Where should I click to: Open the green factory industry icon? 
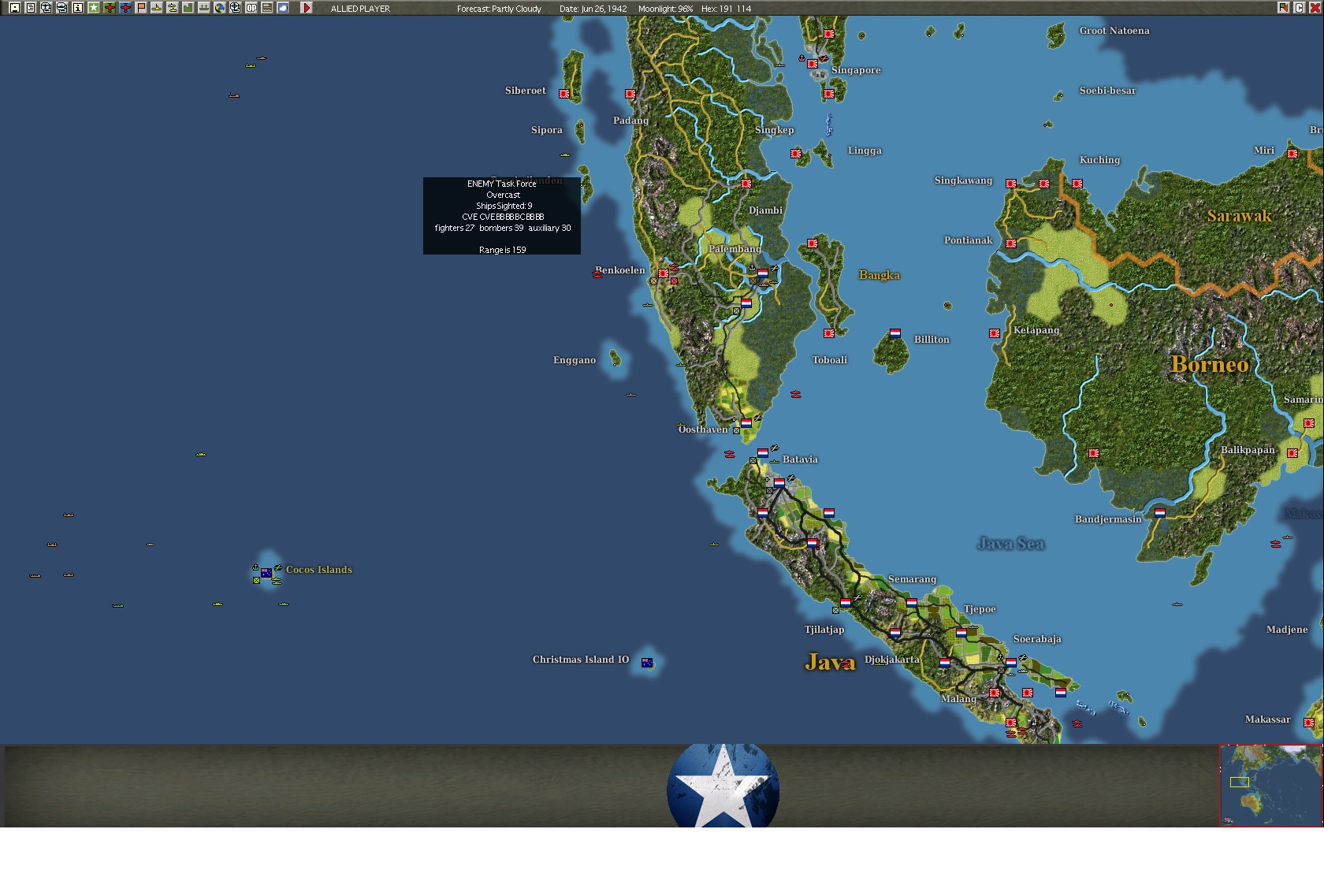188,8
